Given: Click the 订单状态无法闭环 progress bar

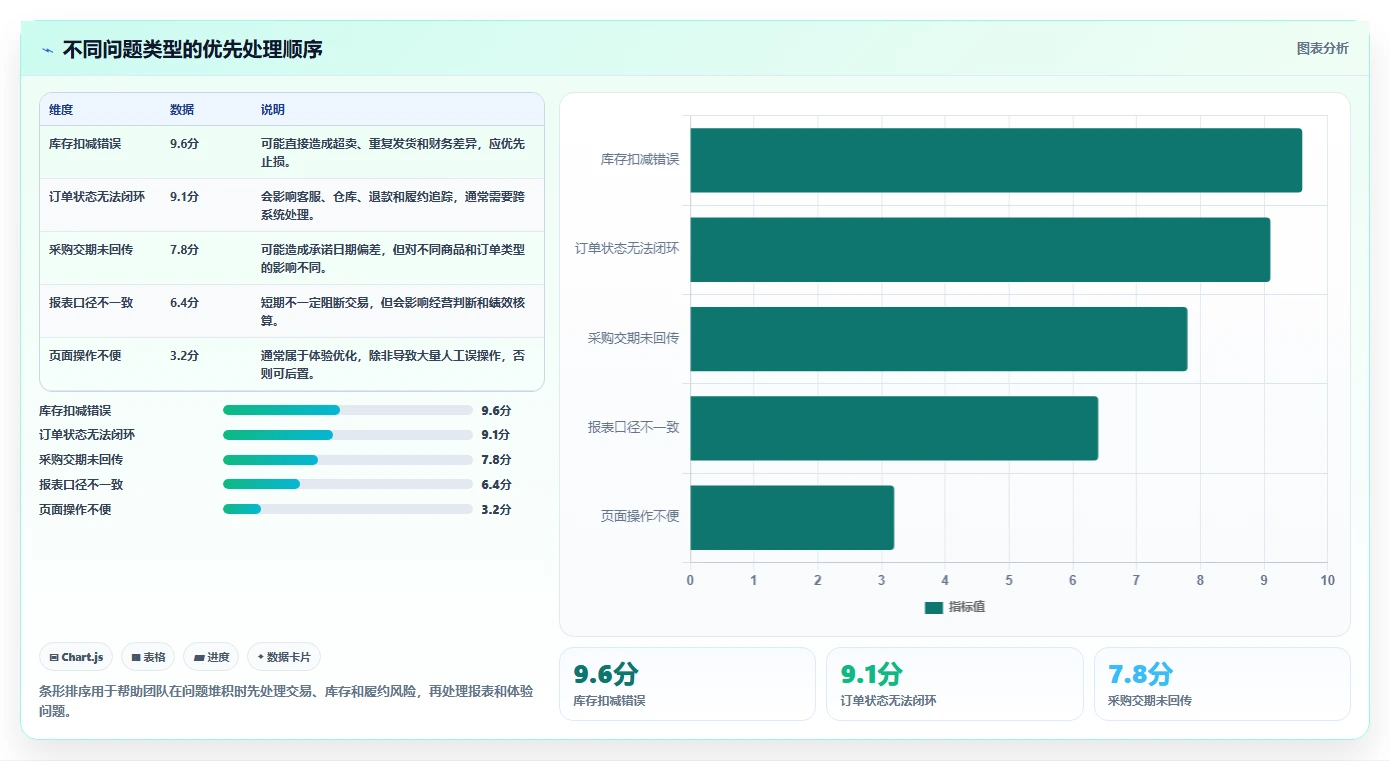Looking at the screenshot, I should click(x=348, y=435).
